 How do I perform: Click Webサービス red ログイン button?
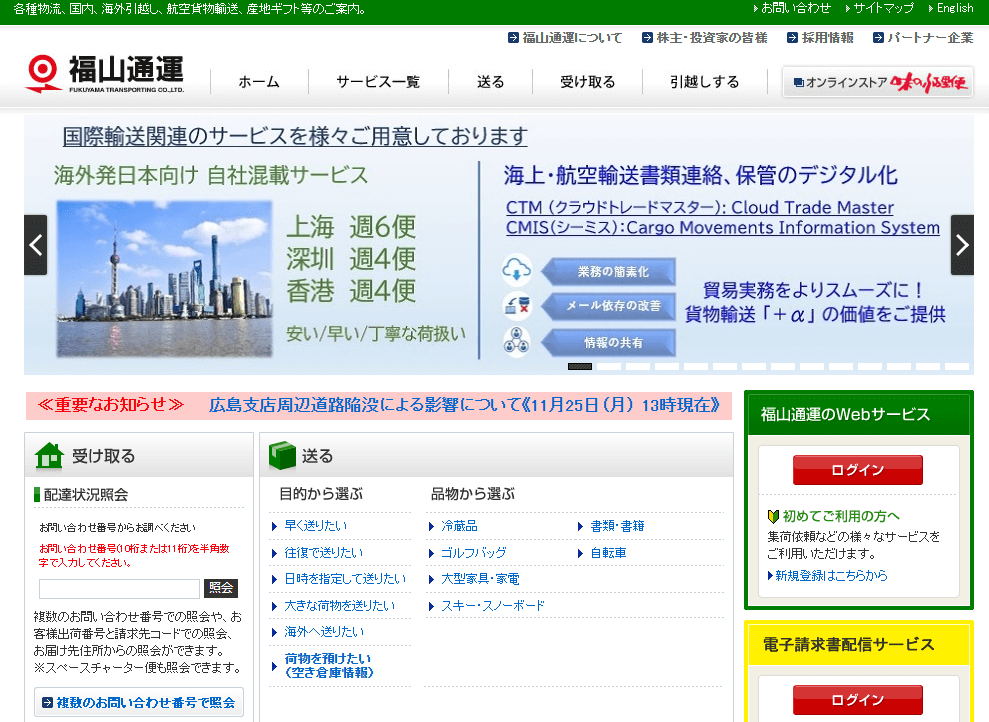click(858, 470)
